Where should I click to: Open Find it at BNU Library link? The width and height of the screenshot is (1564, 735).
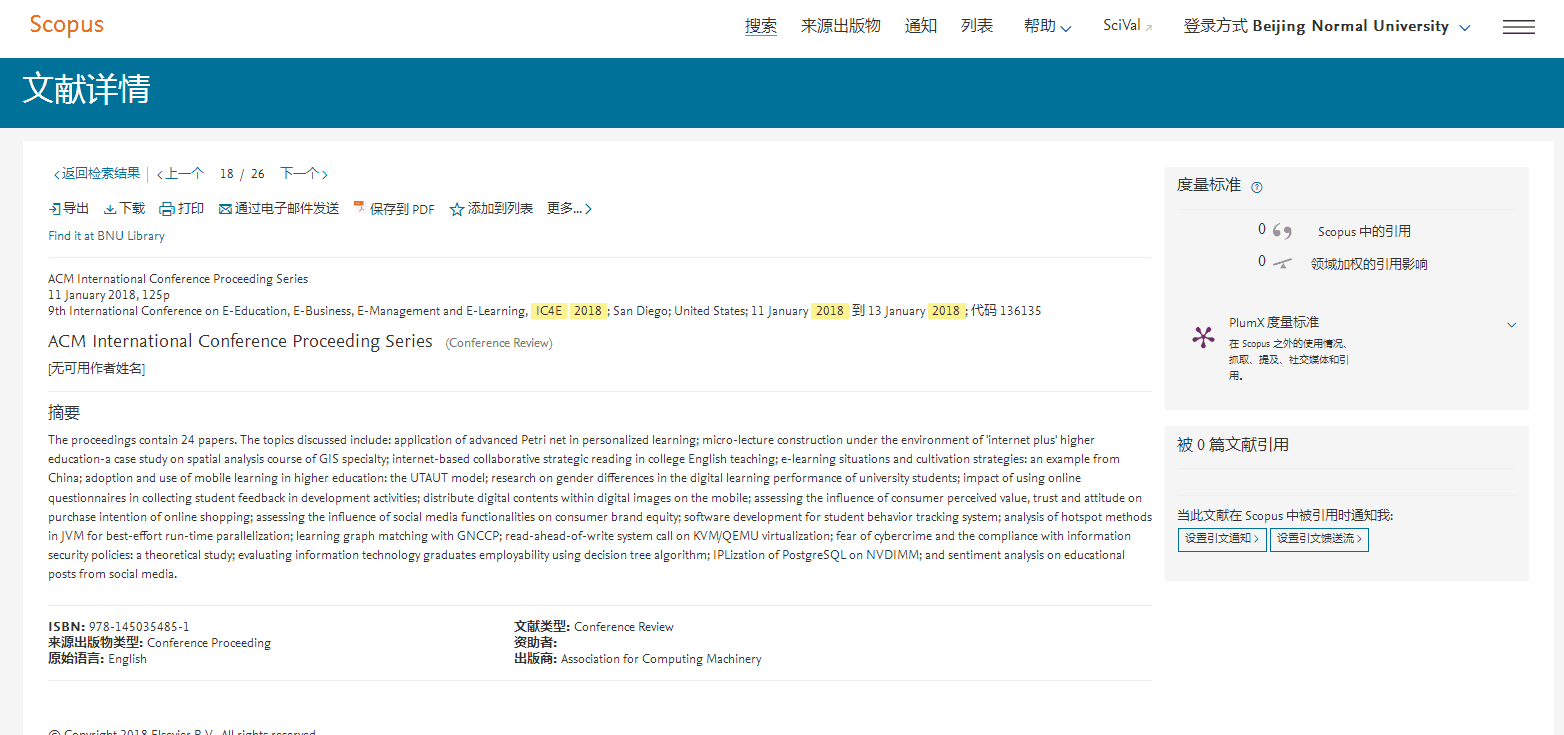106,236
